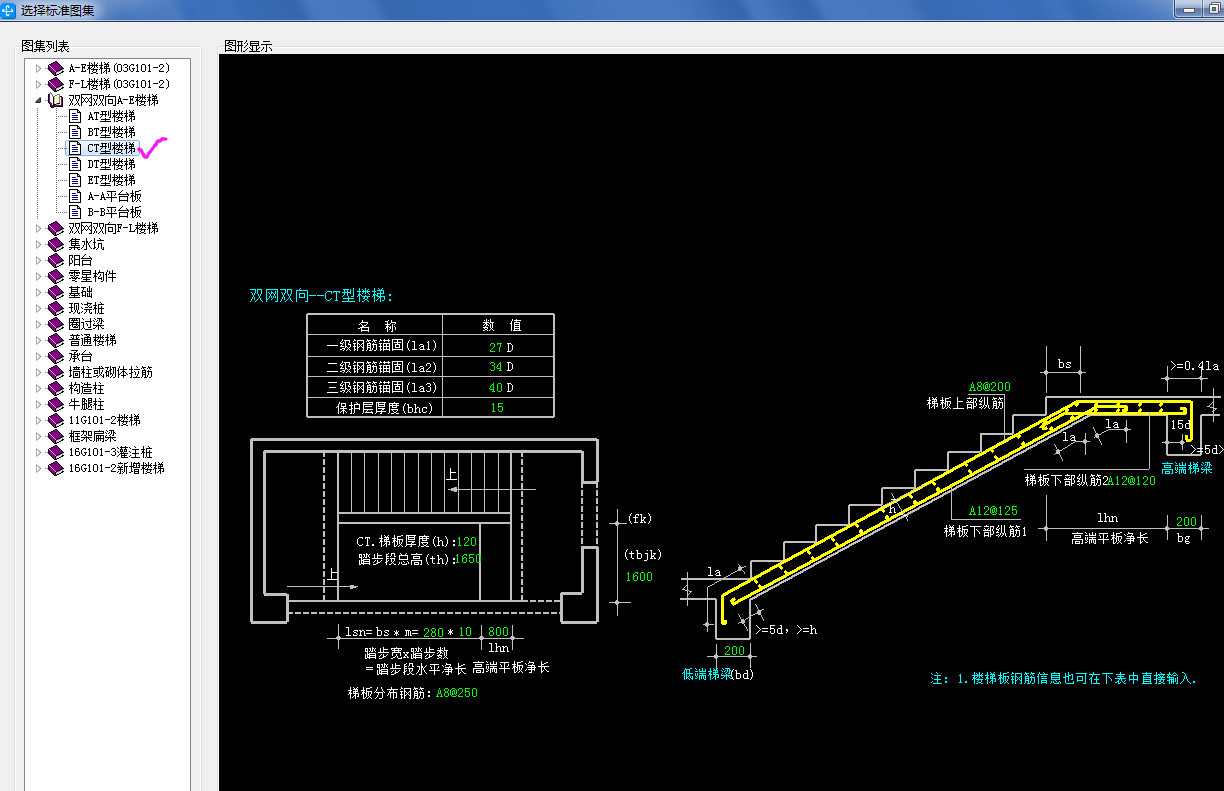Click the document icon of BT型楼梯

coord(75,132)
